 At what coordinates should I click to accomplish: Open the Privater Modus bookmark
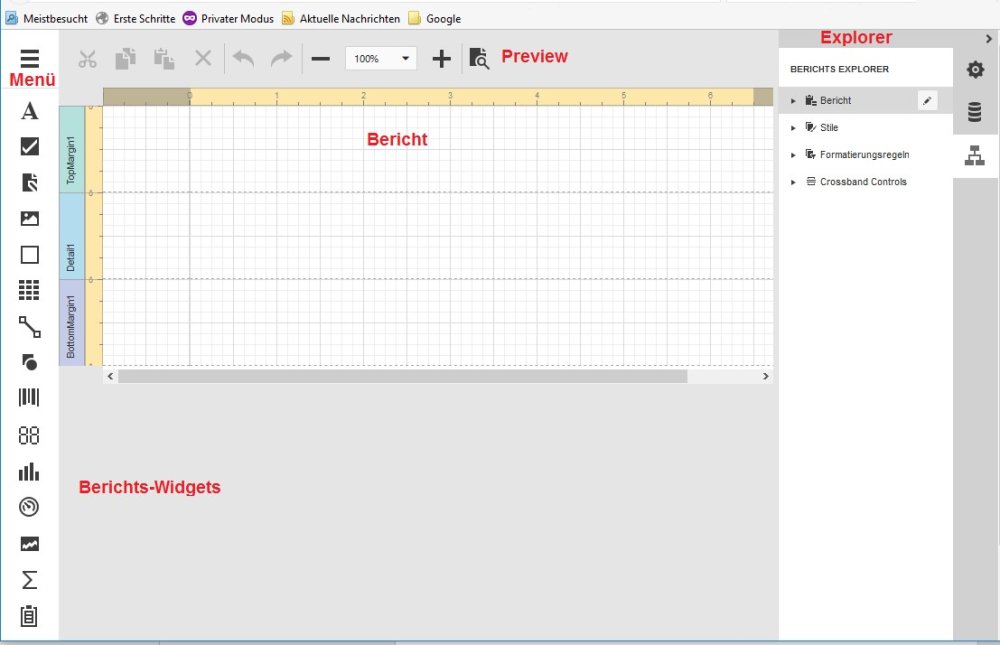pyautogui.click(x=228, y=19)
